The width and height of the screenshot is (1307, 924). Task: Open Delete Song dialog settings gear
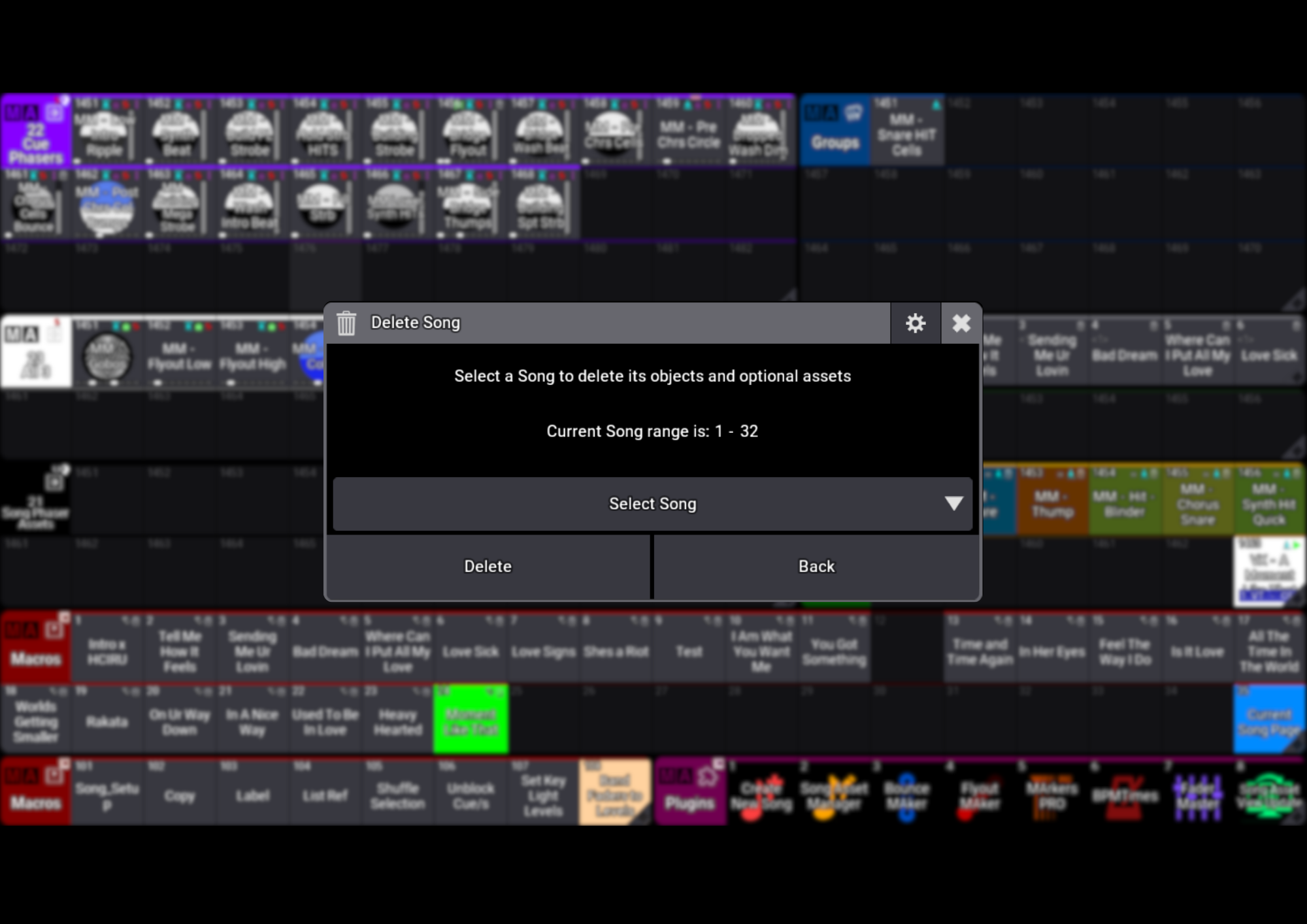point(915,323)
